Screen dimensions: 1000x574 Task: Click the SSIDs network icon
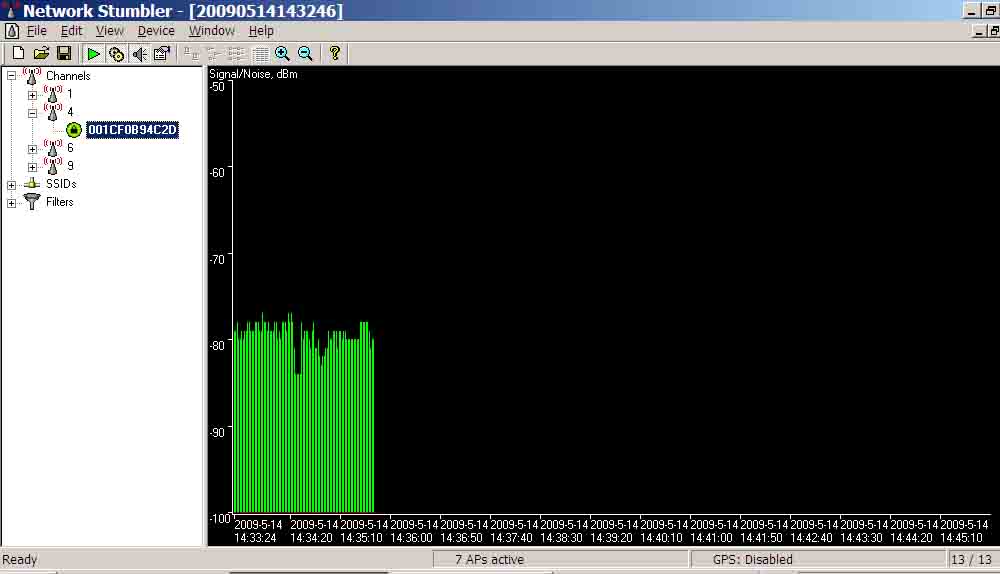pos(32,184)
